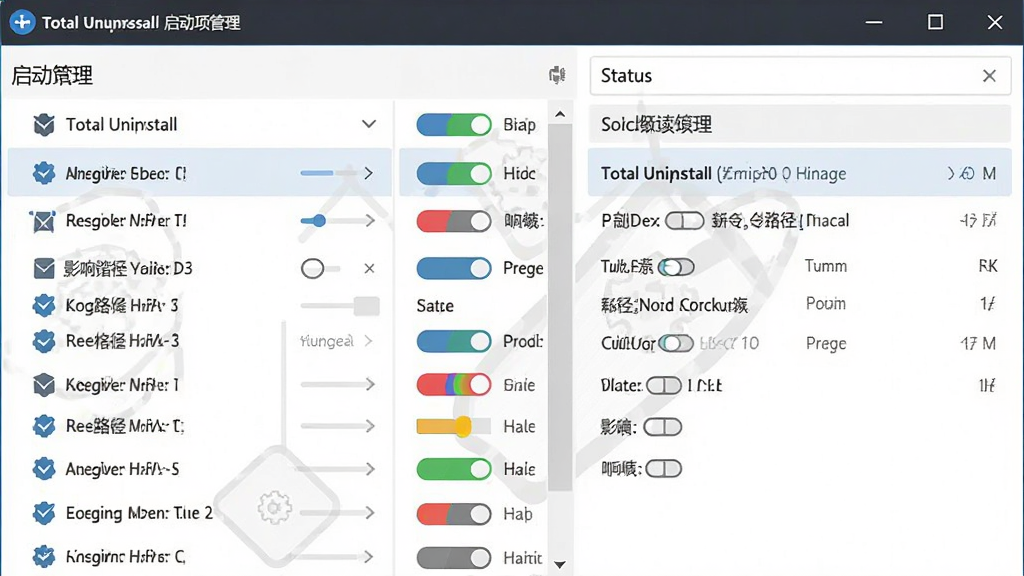The height and width of the screenshot is (576, 1024).
Task: Click the Poum text
Action: 825,304
